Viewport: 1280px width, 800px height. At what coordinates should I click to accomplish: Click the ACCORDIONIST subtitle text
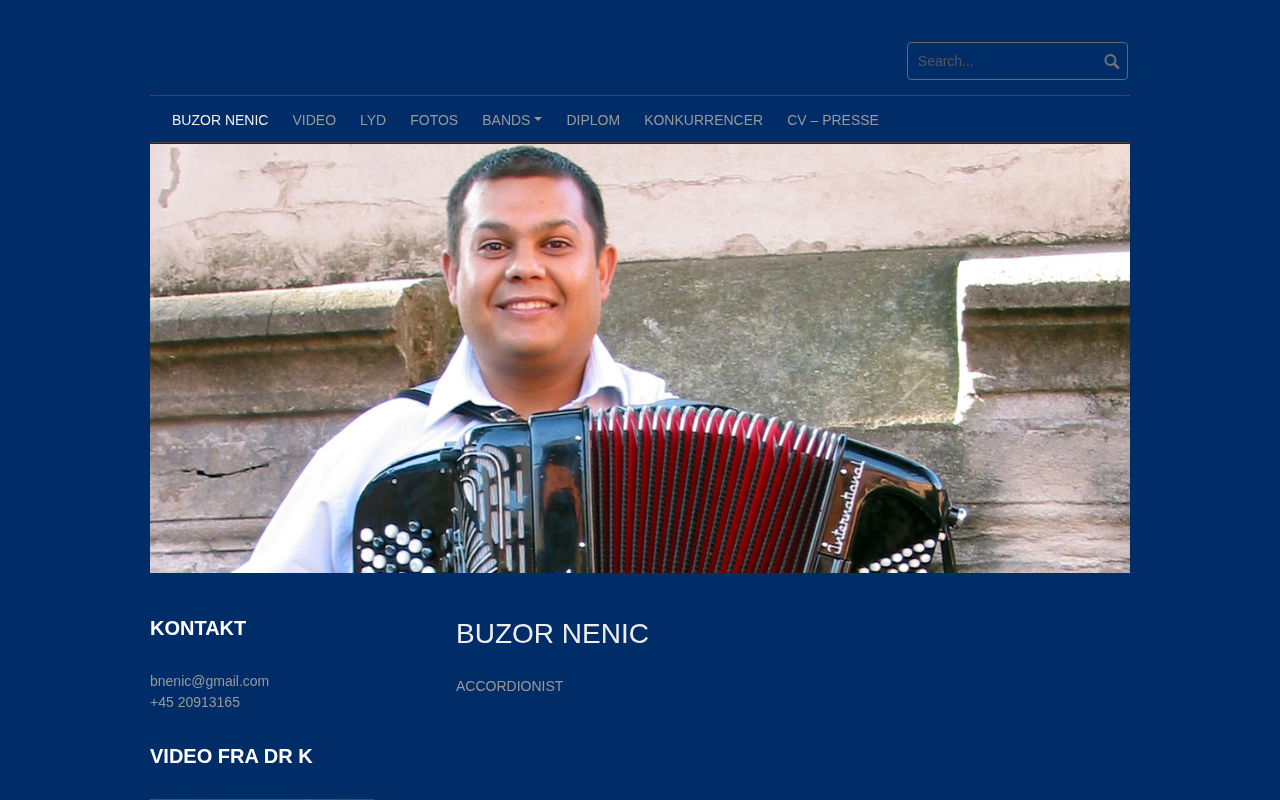(x=509, y=686)
